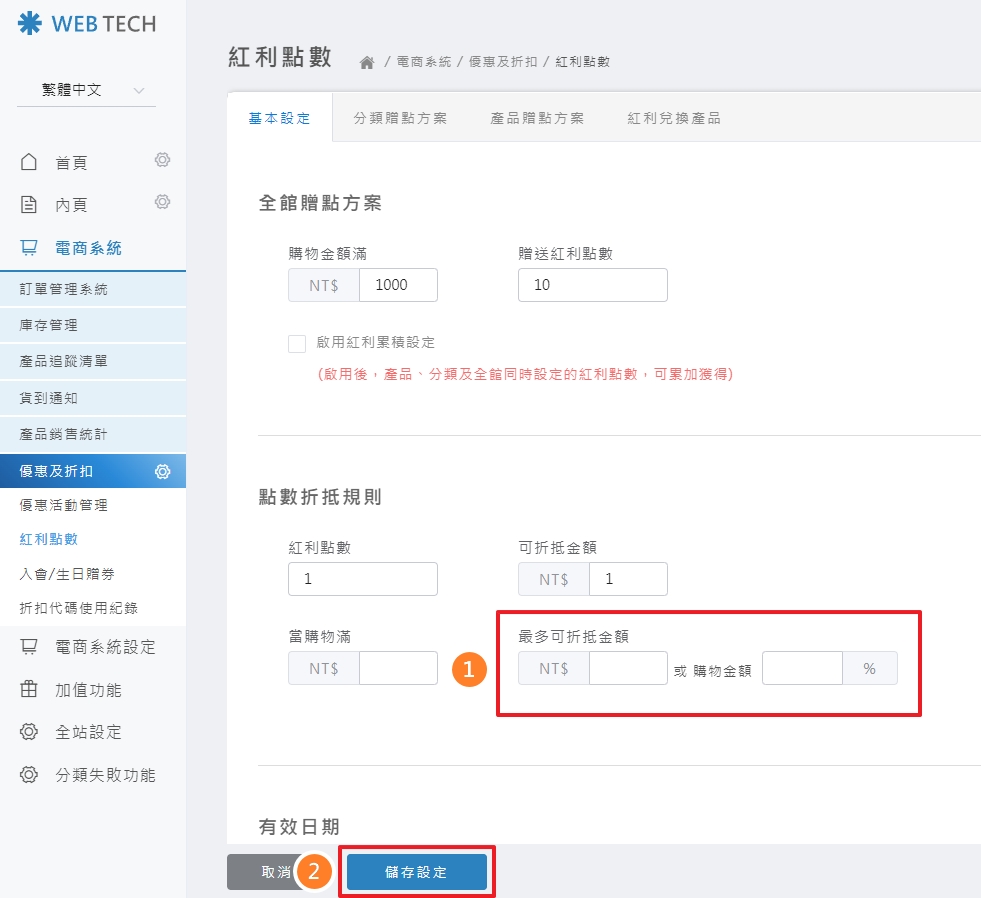Click the 贈送紅利點數 input field

(x=592, y=285)
